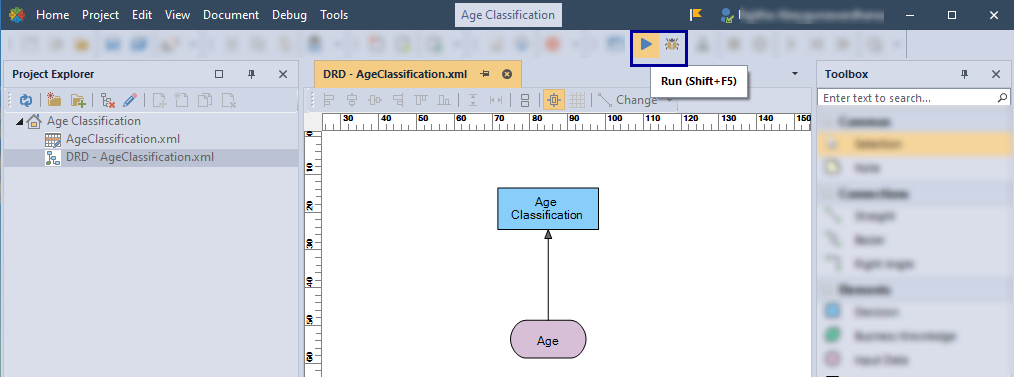Align shapes to horizontal center
Viewport: 1014px width, 377px height.
click(x=352, y=100)
